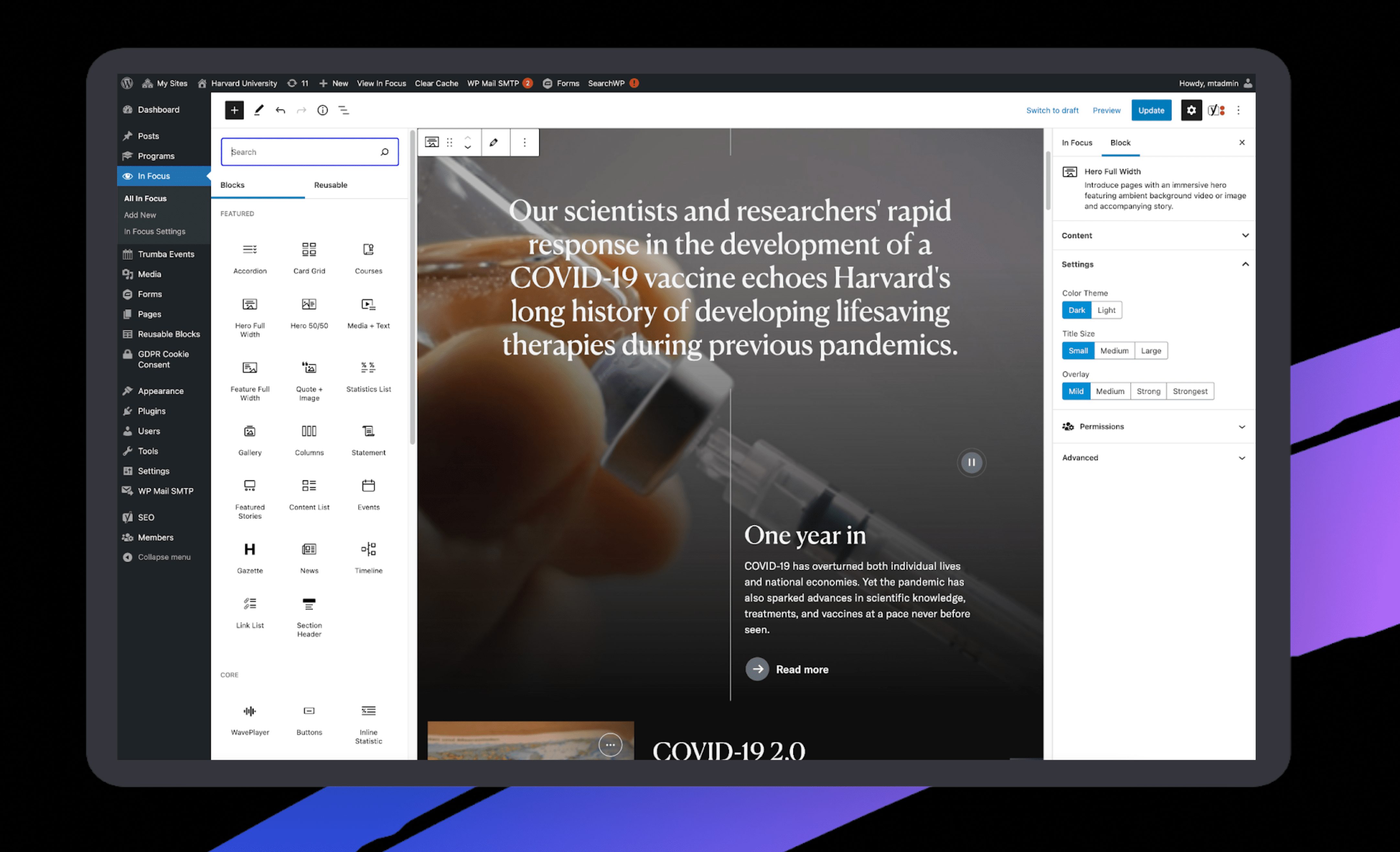Set Overlay to Medium
The width and height of the screenshot is (1400, 852).
(x=1110, y=391)
